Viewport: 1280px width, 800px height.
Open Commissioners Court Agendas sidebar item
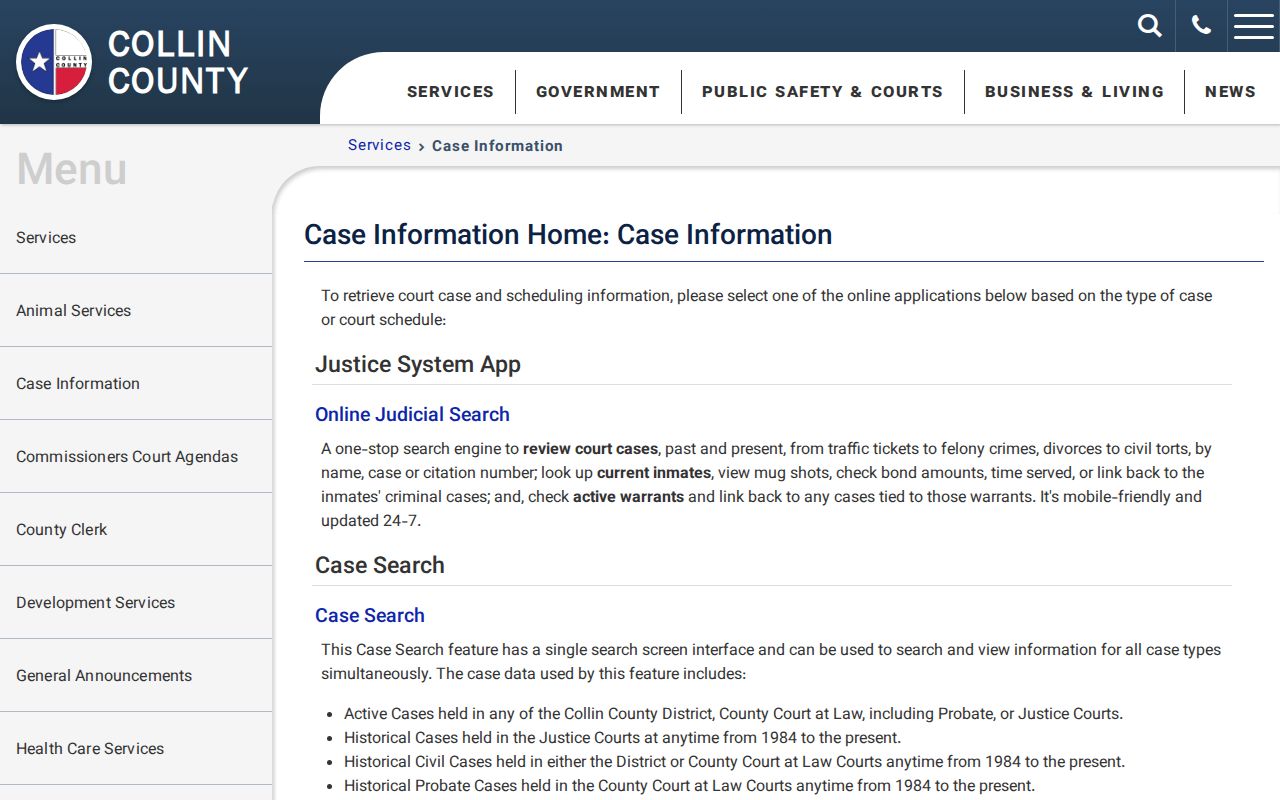pos(136,457)
